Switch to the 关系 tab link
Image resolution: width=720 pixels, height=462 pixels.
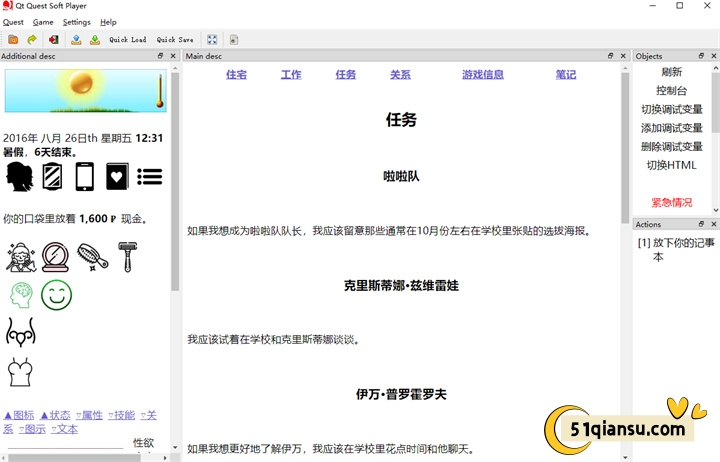pos(400,75)
